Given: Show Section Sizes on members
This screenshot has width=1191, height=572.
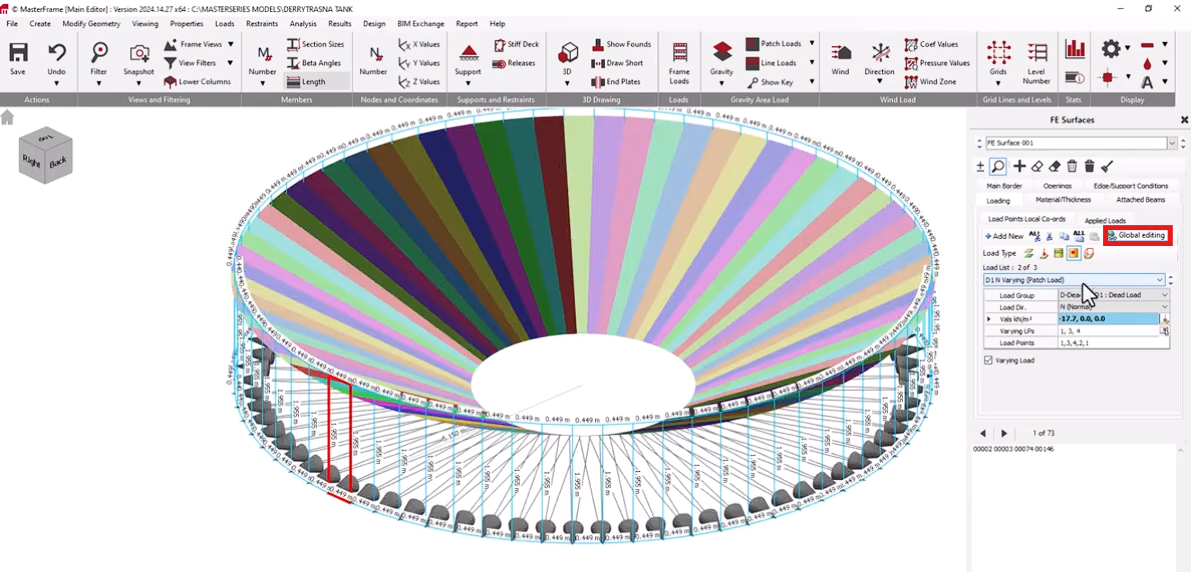Looking at the screenshot, I should click(315, 45).
